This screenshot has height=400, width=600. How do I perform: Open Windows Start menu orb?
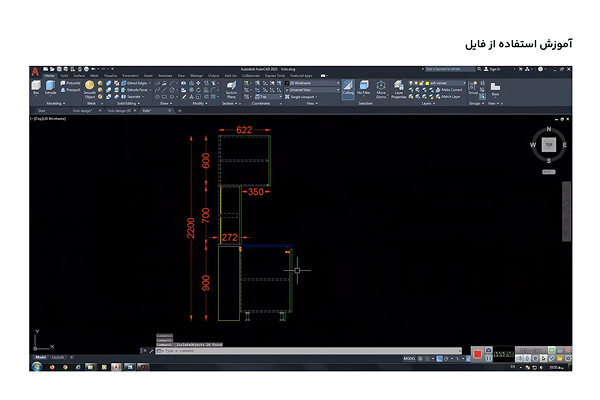37,367
